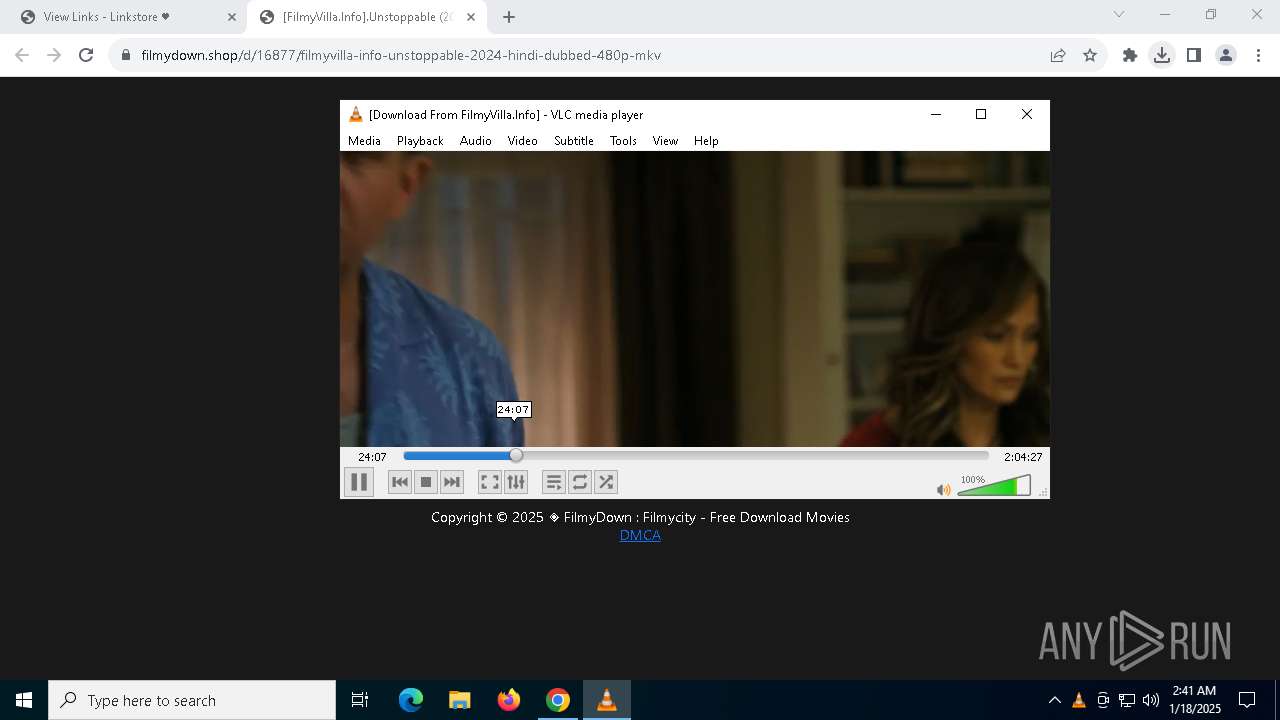Show hidden tray icons chevron
Screen dimensions: 1280x720
(1054, 700)
